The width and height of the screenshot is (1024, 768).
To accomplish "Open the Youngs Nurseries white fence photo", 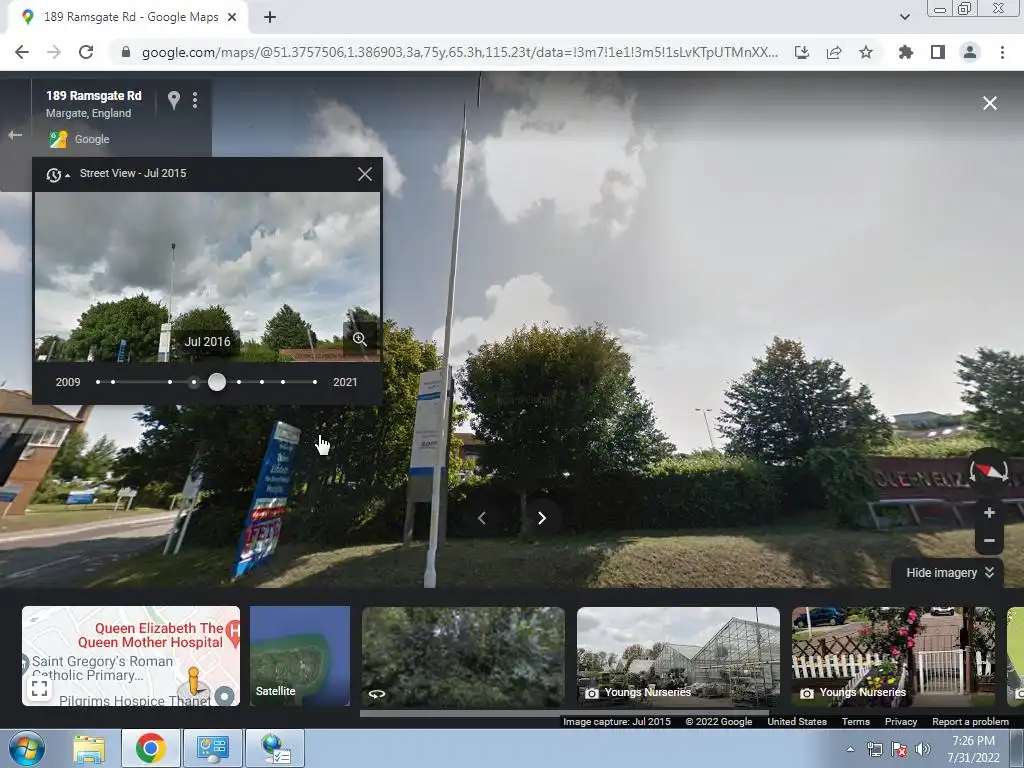I will coord(893,656).
